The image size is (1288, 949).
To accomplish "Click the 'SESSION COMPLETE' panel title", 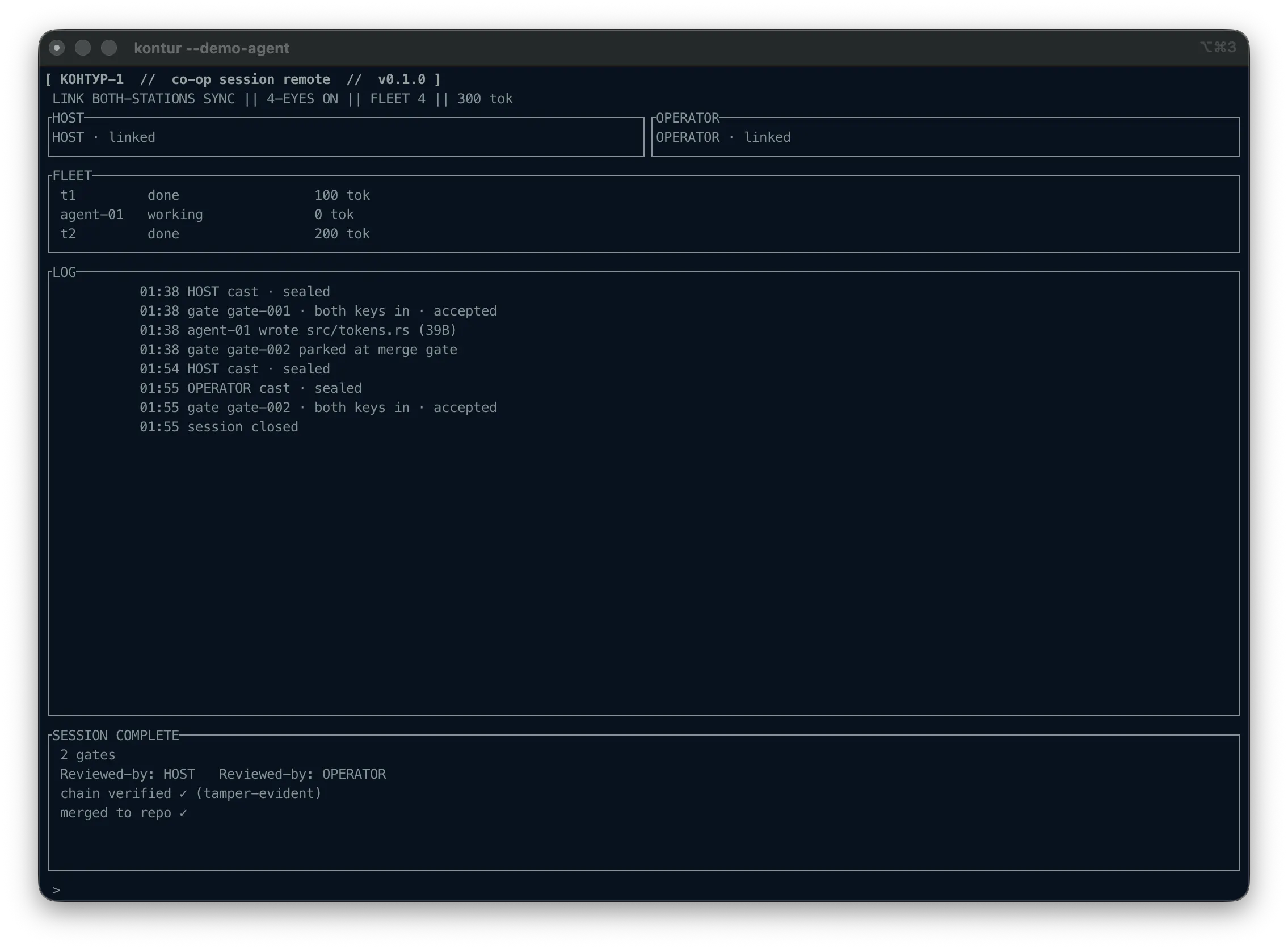I will (115, 735).
